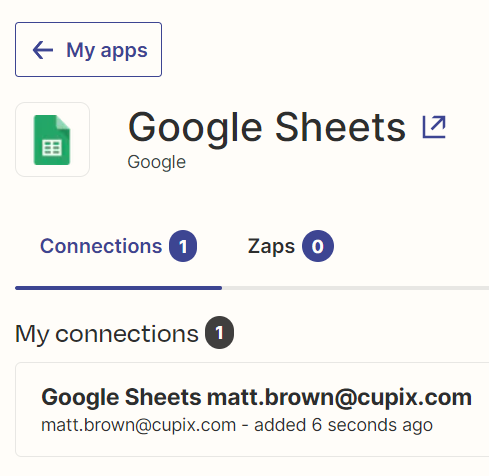The height and width of the screenshot is (476, 489).
Task: Open the Google Sheets external link icon
Action: coord(434,127)
